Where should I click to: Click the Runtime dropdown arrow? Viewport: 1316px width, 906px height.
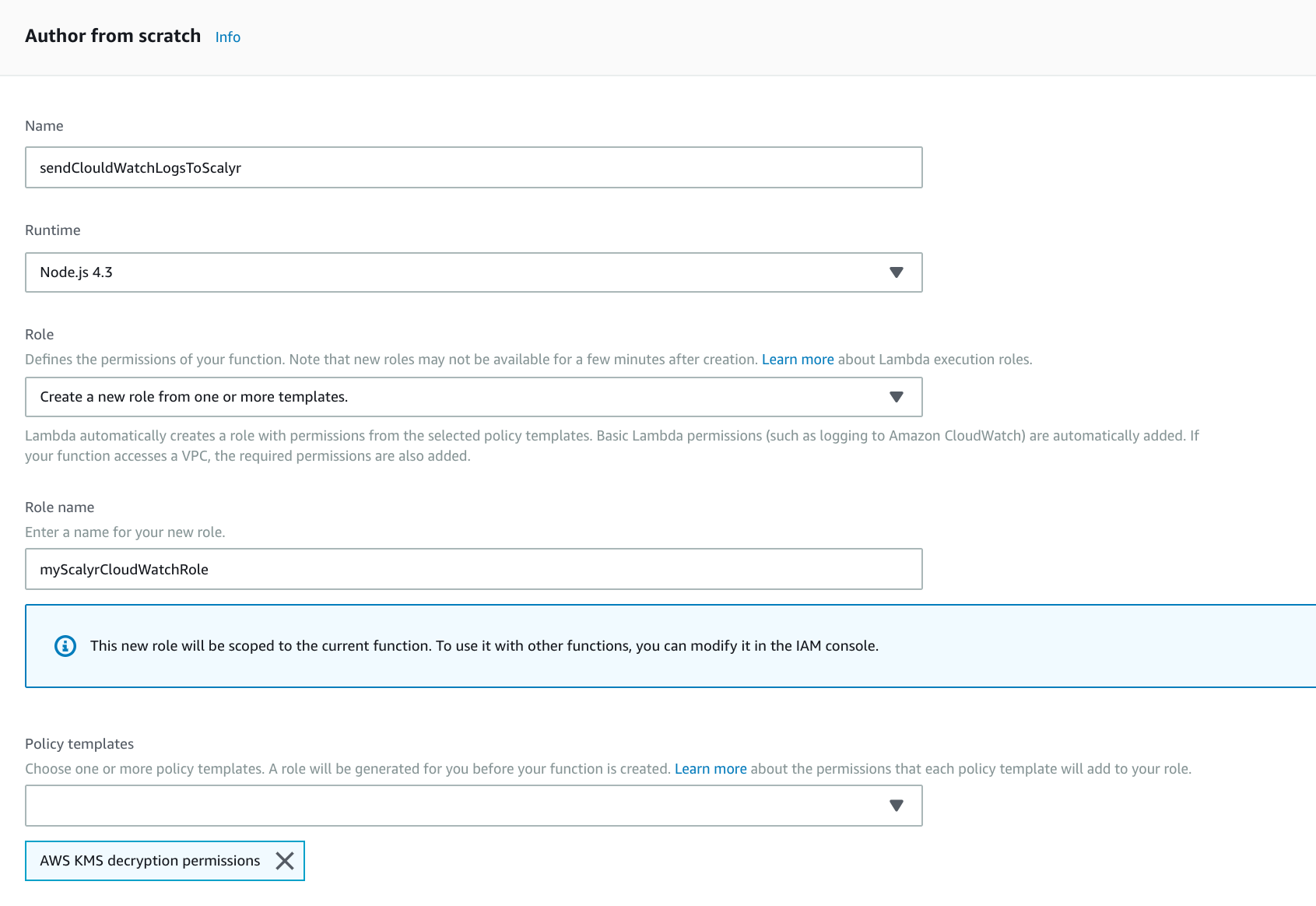[x=896, y=272]
